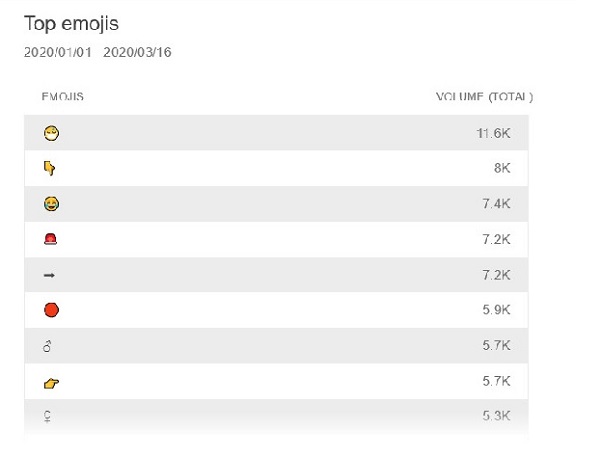Select the backhand pointing down emoji
The height and width of the screenshot is (457, 600).
click(49, 168)
